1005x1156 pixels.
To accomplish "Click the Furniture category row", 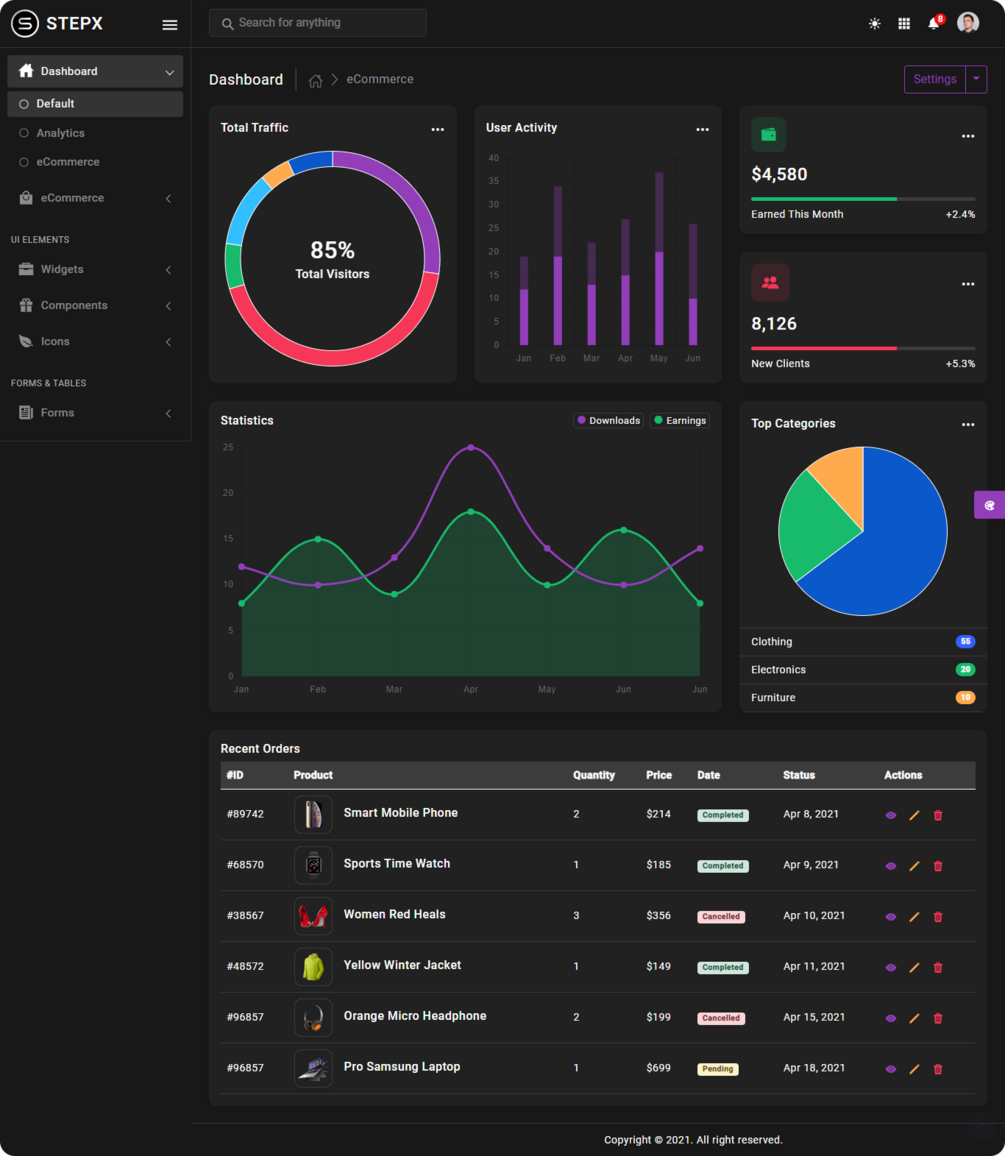I will coord(863,697).
